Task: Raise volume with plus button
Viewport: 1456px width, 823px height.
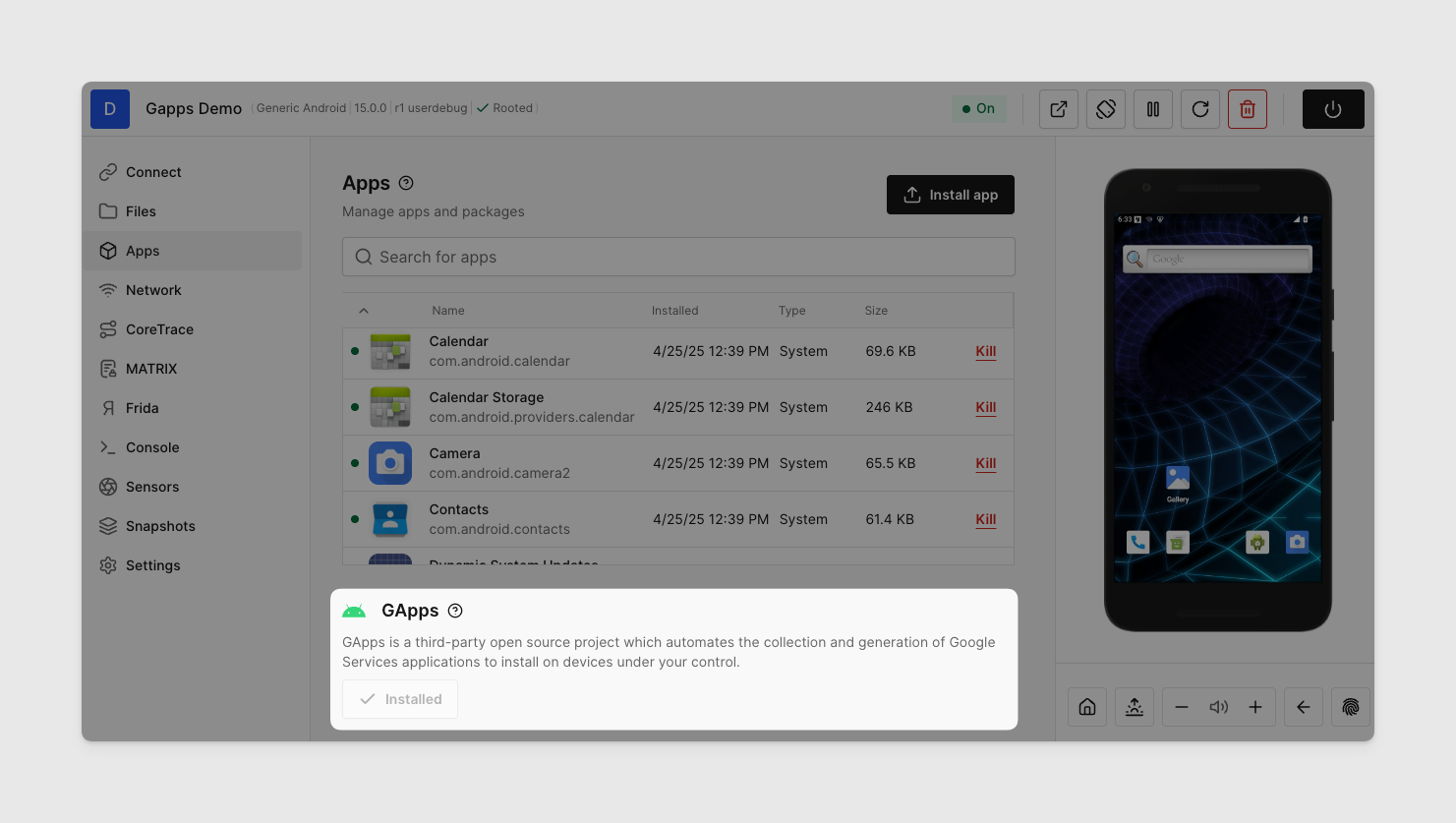Action: pyautogui.click(x=1255, y=707)
